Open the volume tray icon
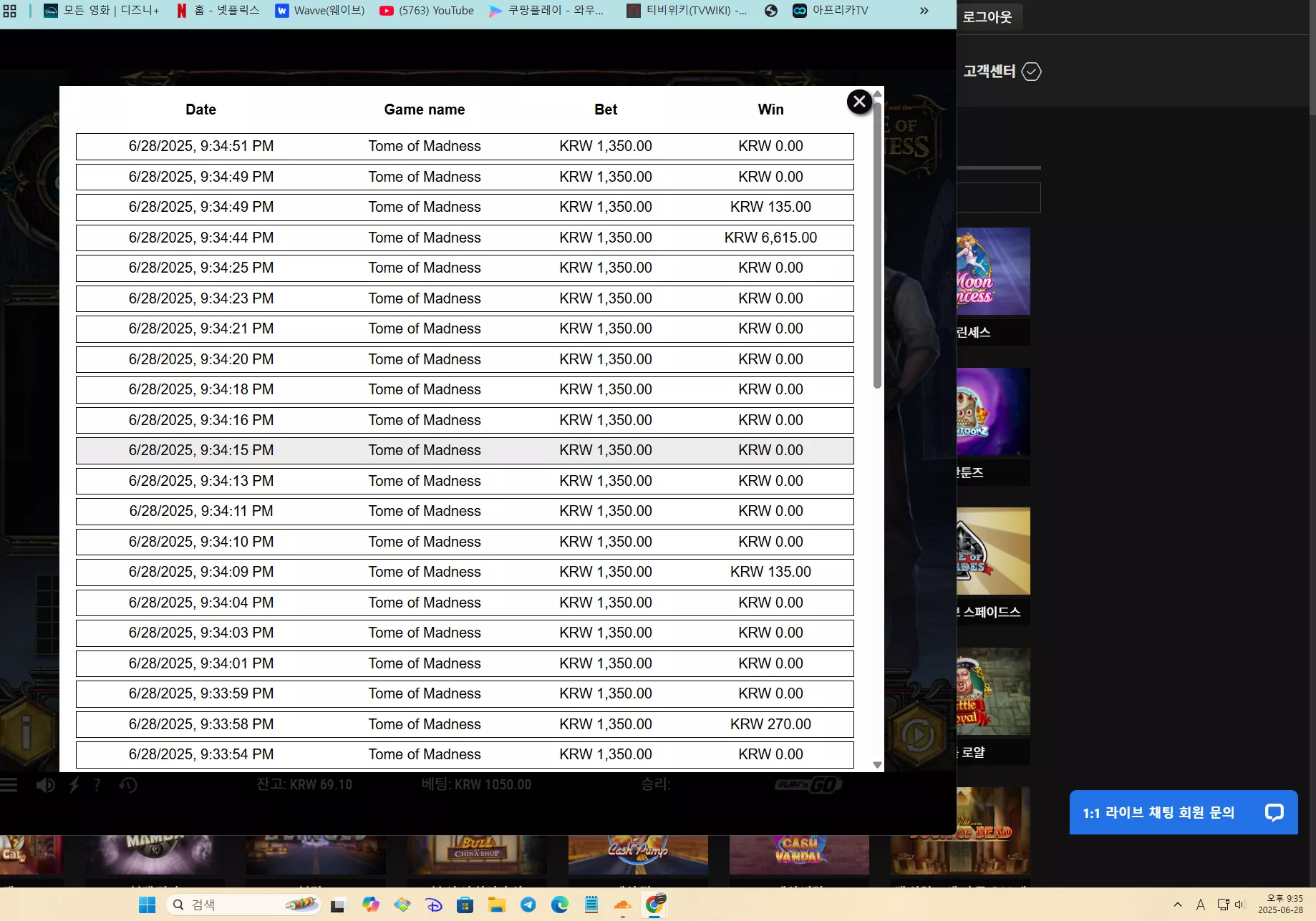Screen dimensions: 1316x921 point(1241,905)
